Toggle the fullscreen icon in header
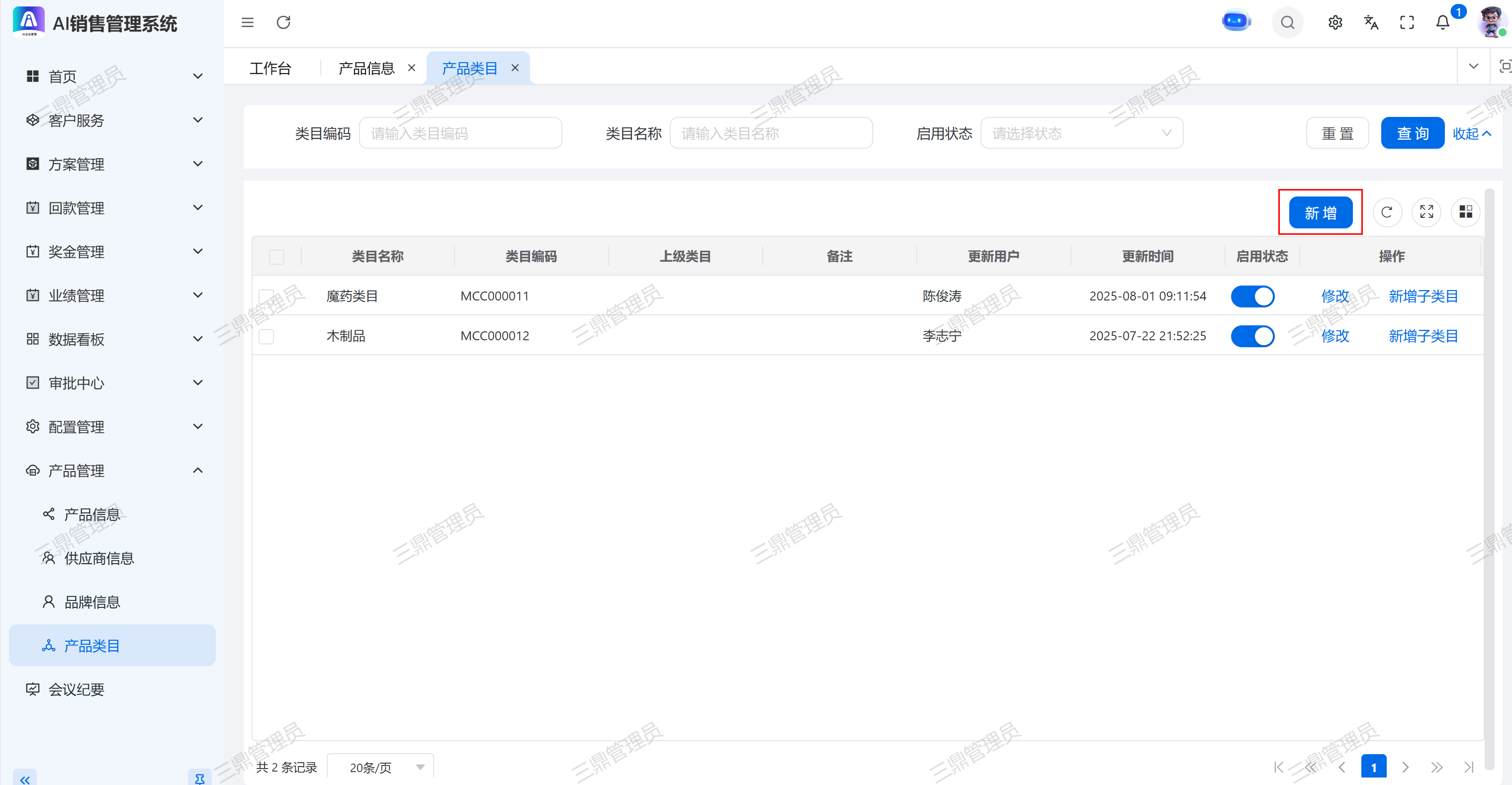This screenshot has width=1512, height=785. (x=1407, y=22)
